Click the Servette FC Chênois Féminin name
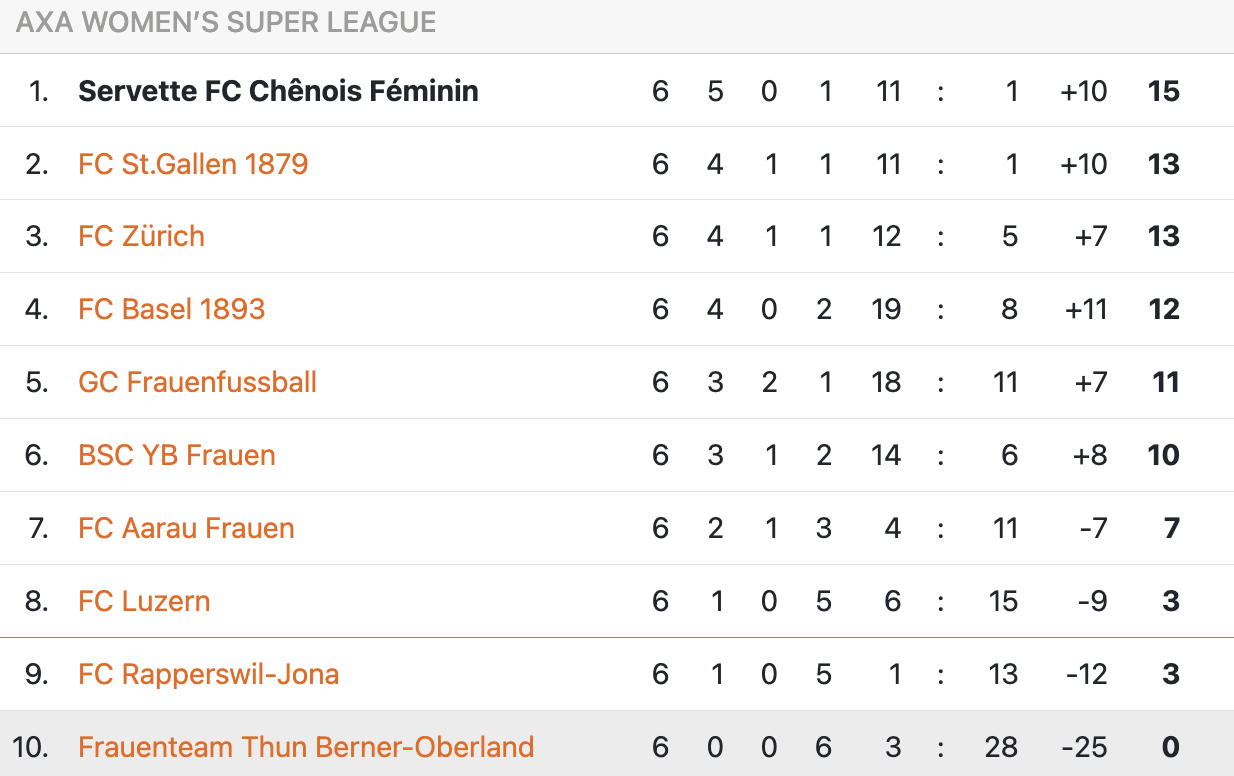 [278, 91]
